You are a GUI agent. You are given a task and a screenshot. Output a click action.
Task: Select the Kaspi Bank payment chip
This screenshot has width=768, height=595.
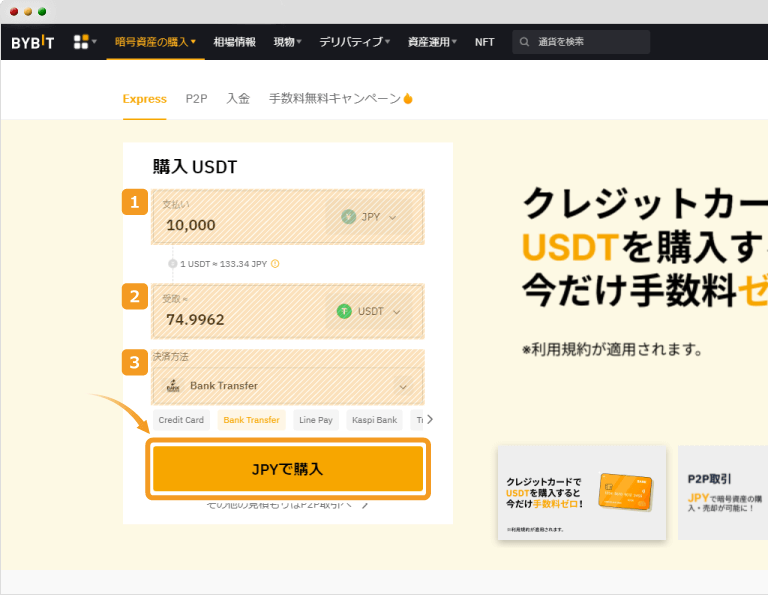coord(374,420)
